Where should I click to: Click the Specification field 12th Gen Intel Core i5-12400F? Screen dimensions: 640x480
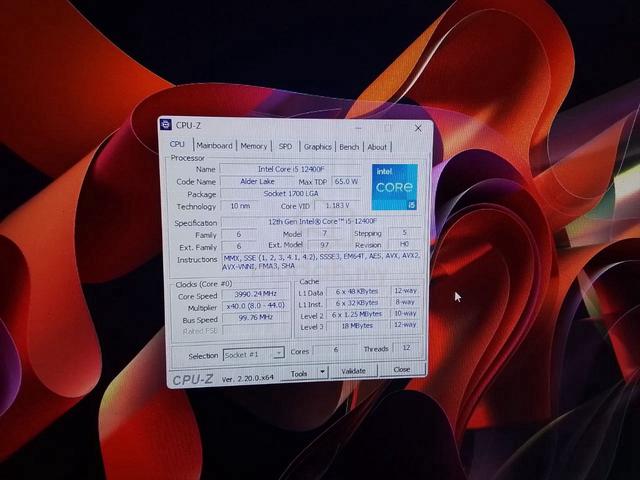click(x=322, y=221)
